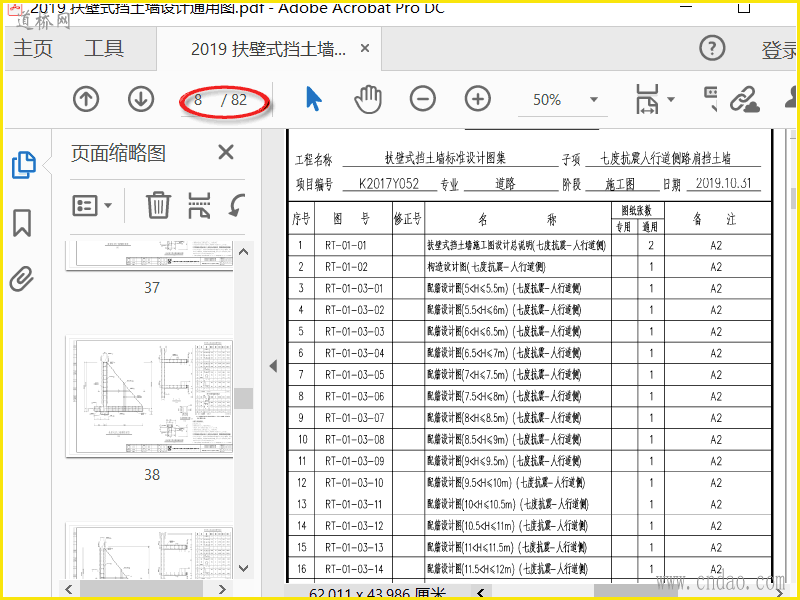The width and height of the screenshot is (800, 600).
Task: Close the 2019 扶壁式挡土墙 document tab
Action: 365,48
